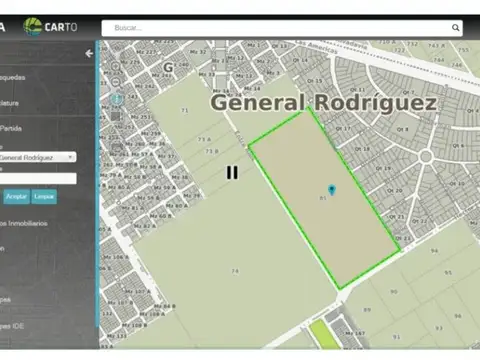Select parcel labeled 81
480x360 pixels.
[x=323, y=198]
